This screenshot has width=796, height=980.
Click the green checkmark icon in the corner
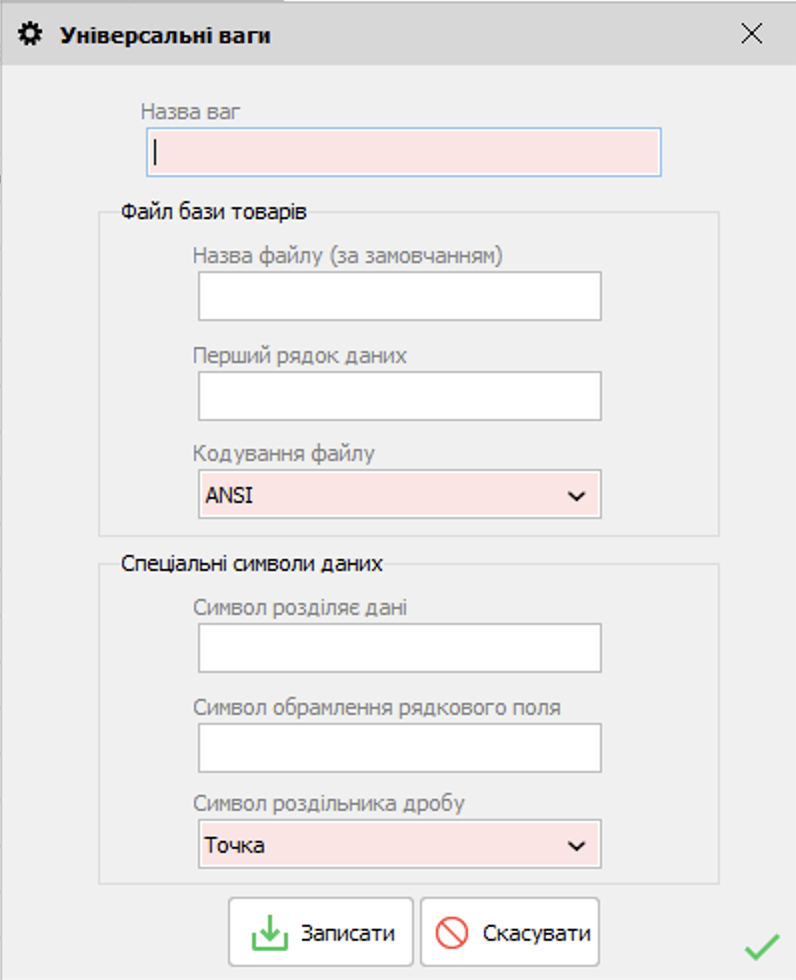(x=762, y=946)
